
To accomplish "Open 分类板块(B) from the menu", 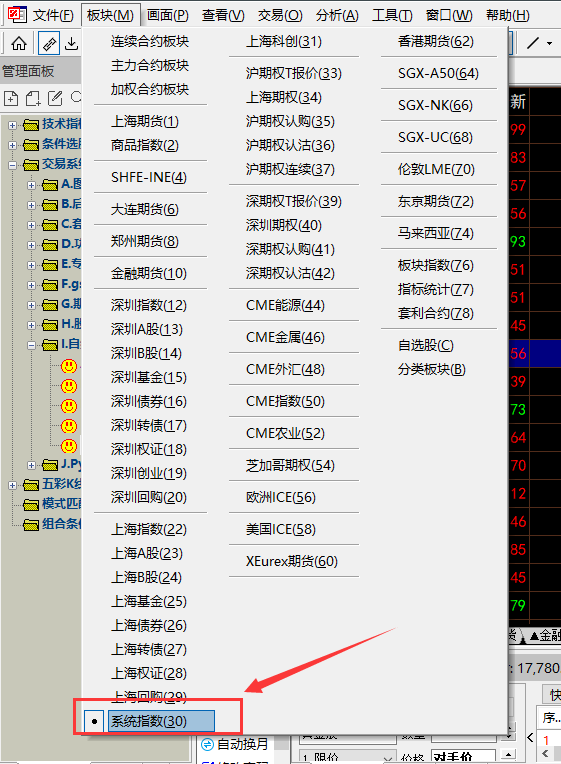I will click(x=432, y=369).
